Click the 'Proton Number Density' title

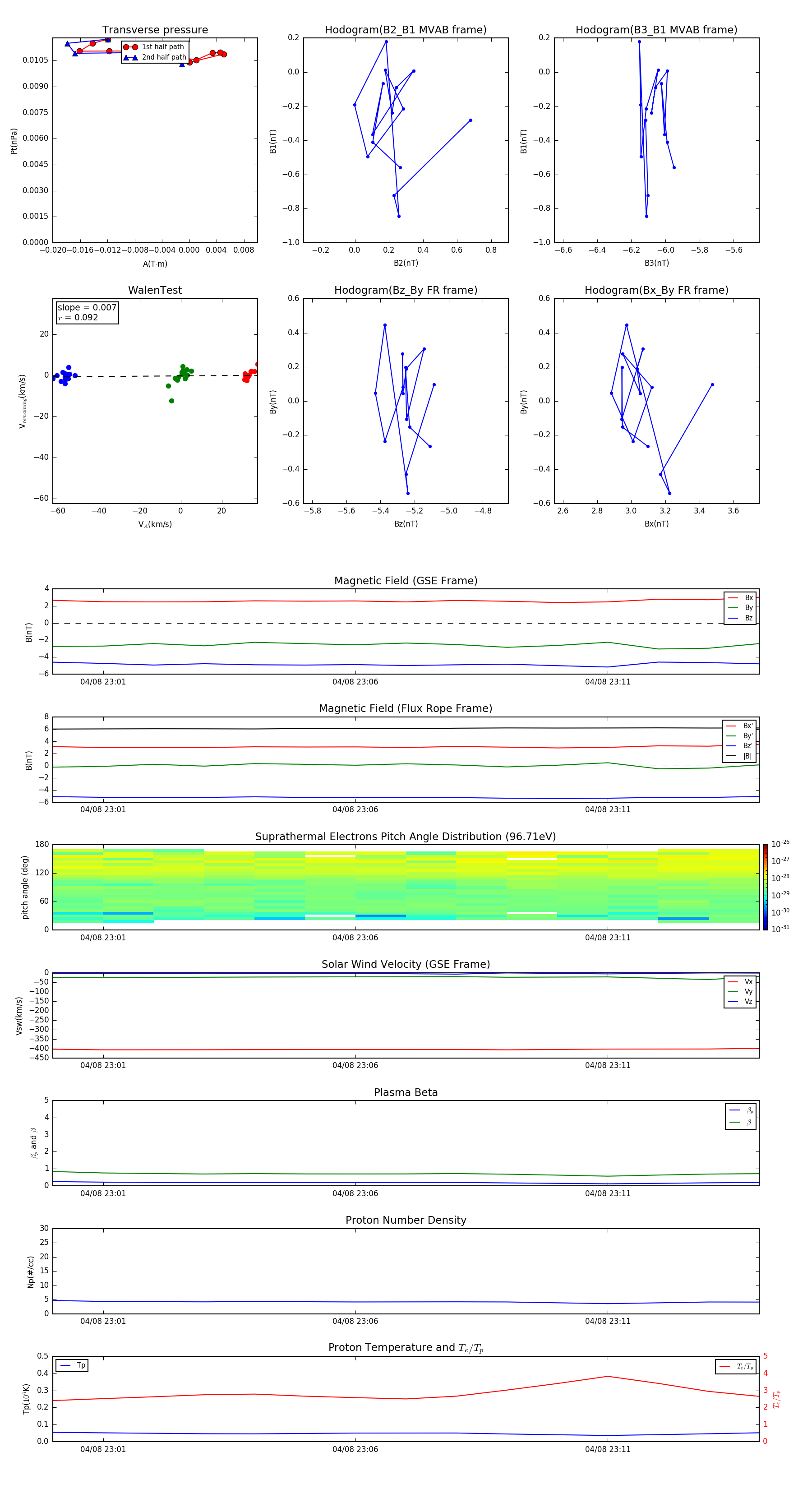406,1220
